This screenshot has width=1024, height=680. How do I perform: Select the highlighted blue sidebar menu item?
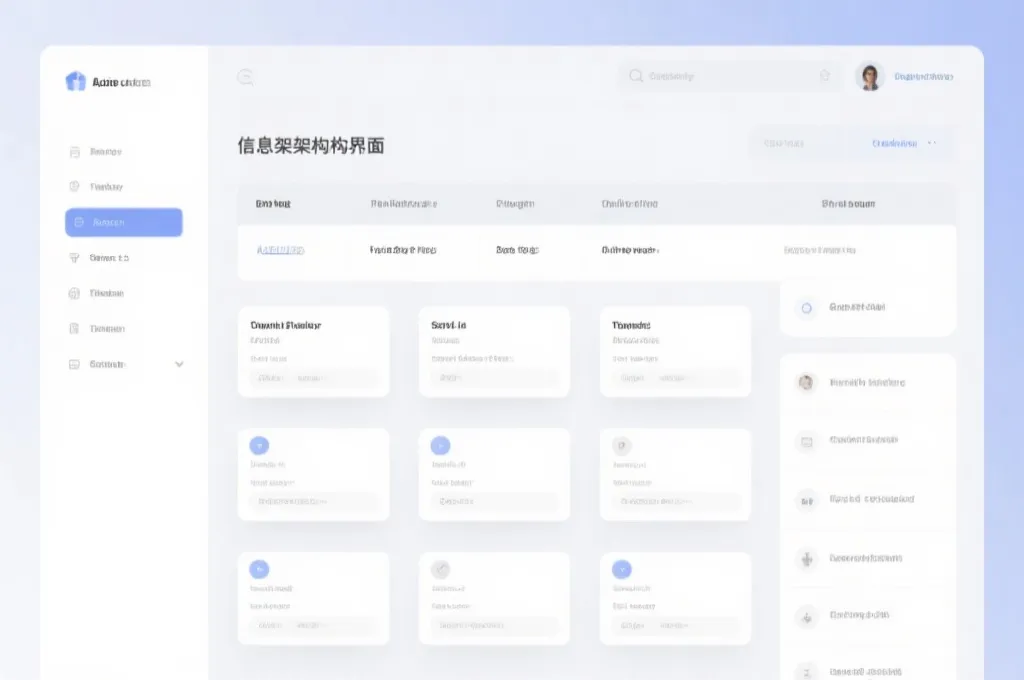pyautogui.click(x=124, y=222)
